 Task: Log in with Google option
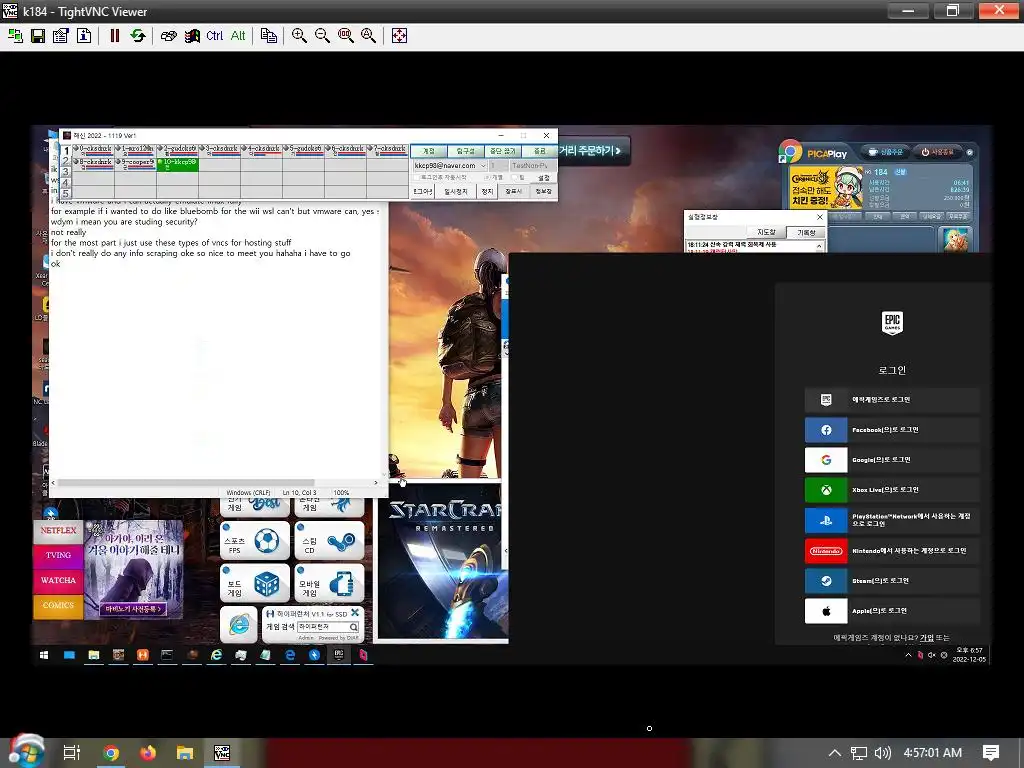tap(891, 460)
